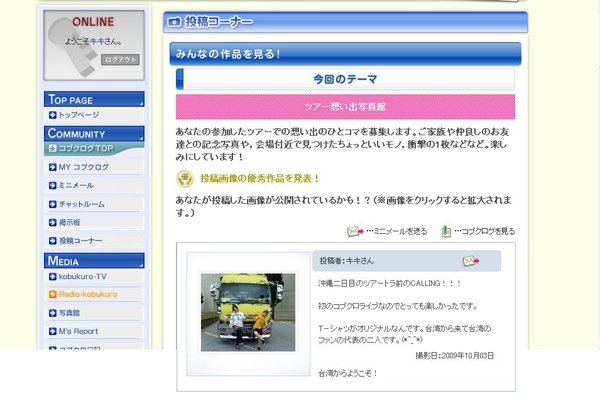The height and width of the screenshot is (403, 600).
Task: Click the COMMUNITY section header
Action: 94,134
